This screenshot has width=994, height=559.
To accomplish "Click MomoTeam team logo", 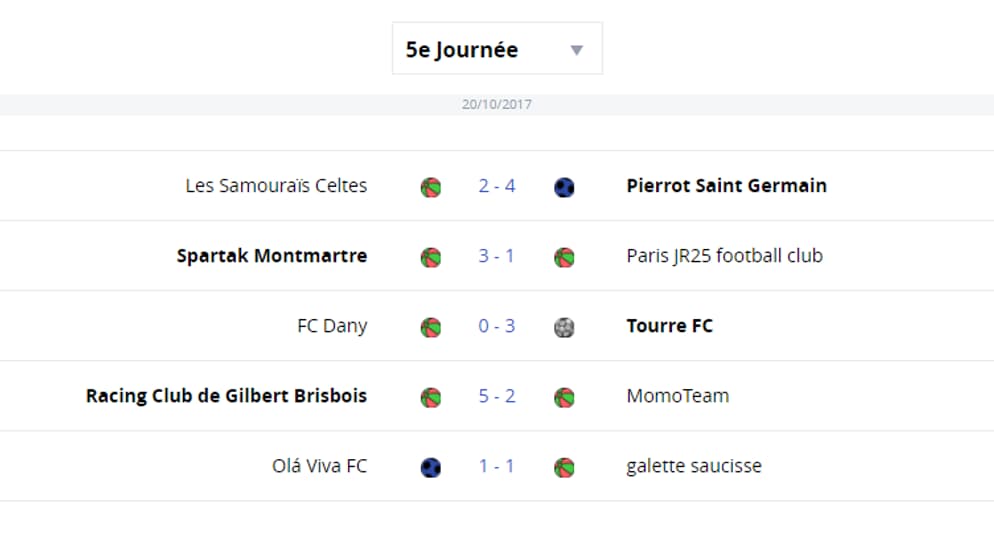I will click(564, 397).
